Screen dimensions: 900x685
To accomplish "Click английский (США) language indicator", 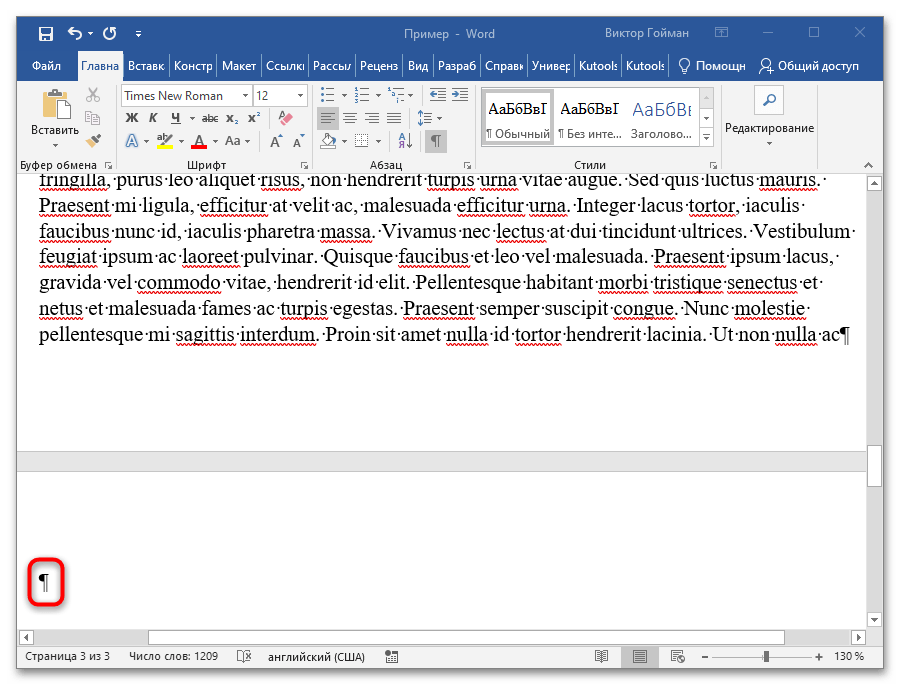I will (x=316, y=656).
